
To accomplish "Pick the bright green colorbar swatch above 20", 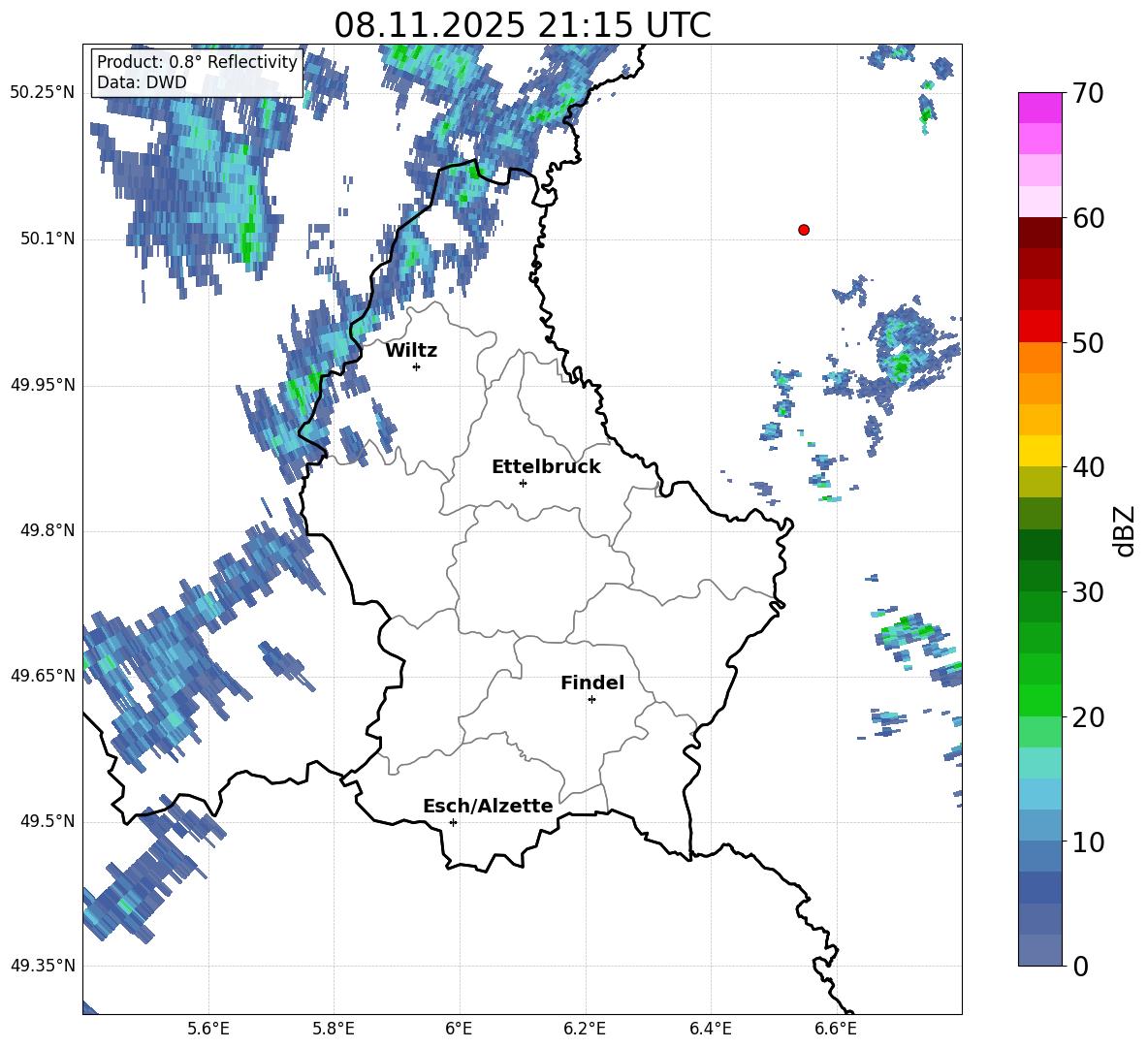I will [x=1039, y=700].
